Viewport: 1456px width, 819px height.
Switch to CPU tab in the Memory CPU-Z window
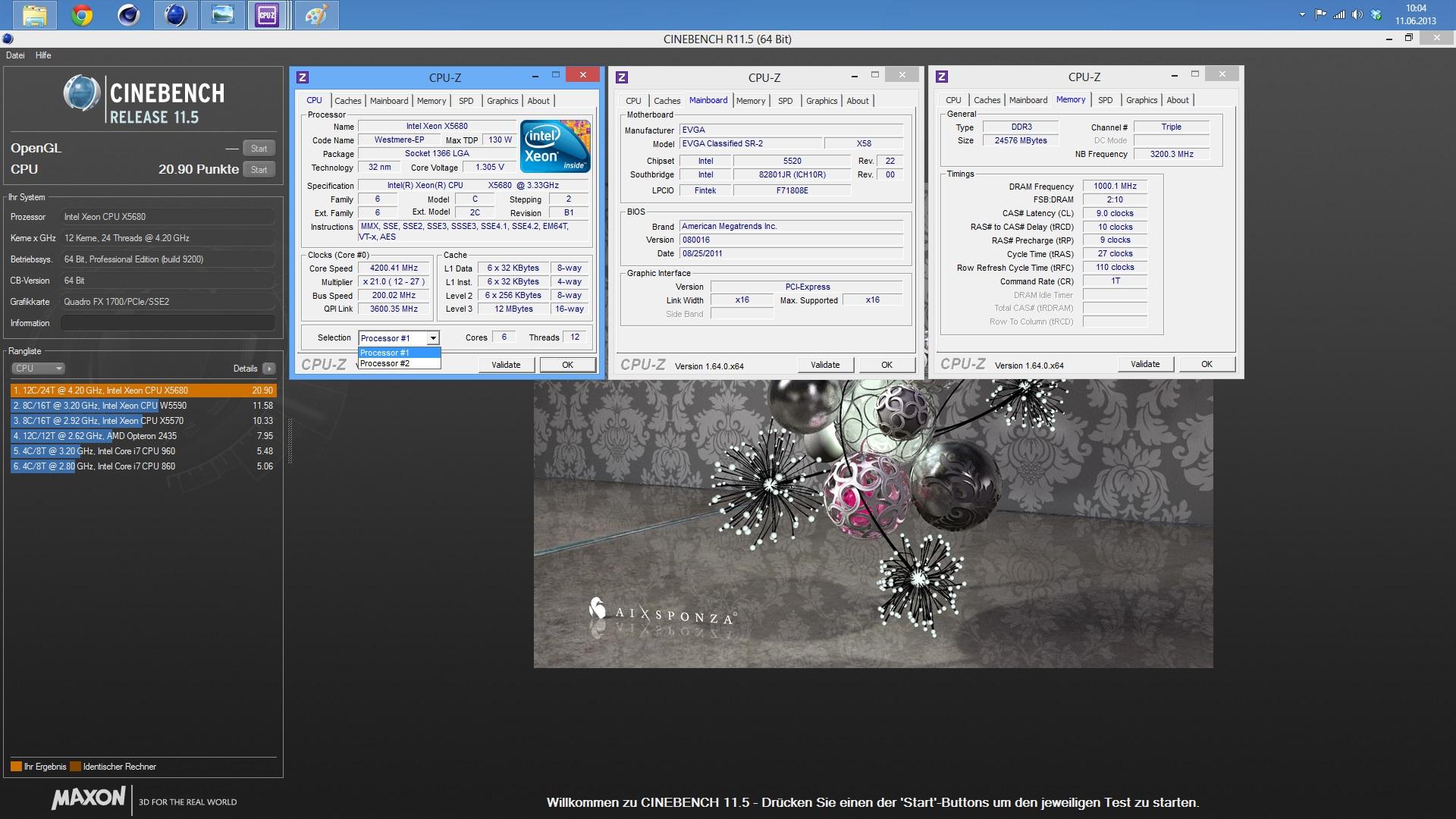(953, 100)
